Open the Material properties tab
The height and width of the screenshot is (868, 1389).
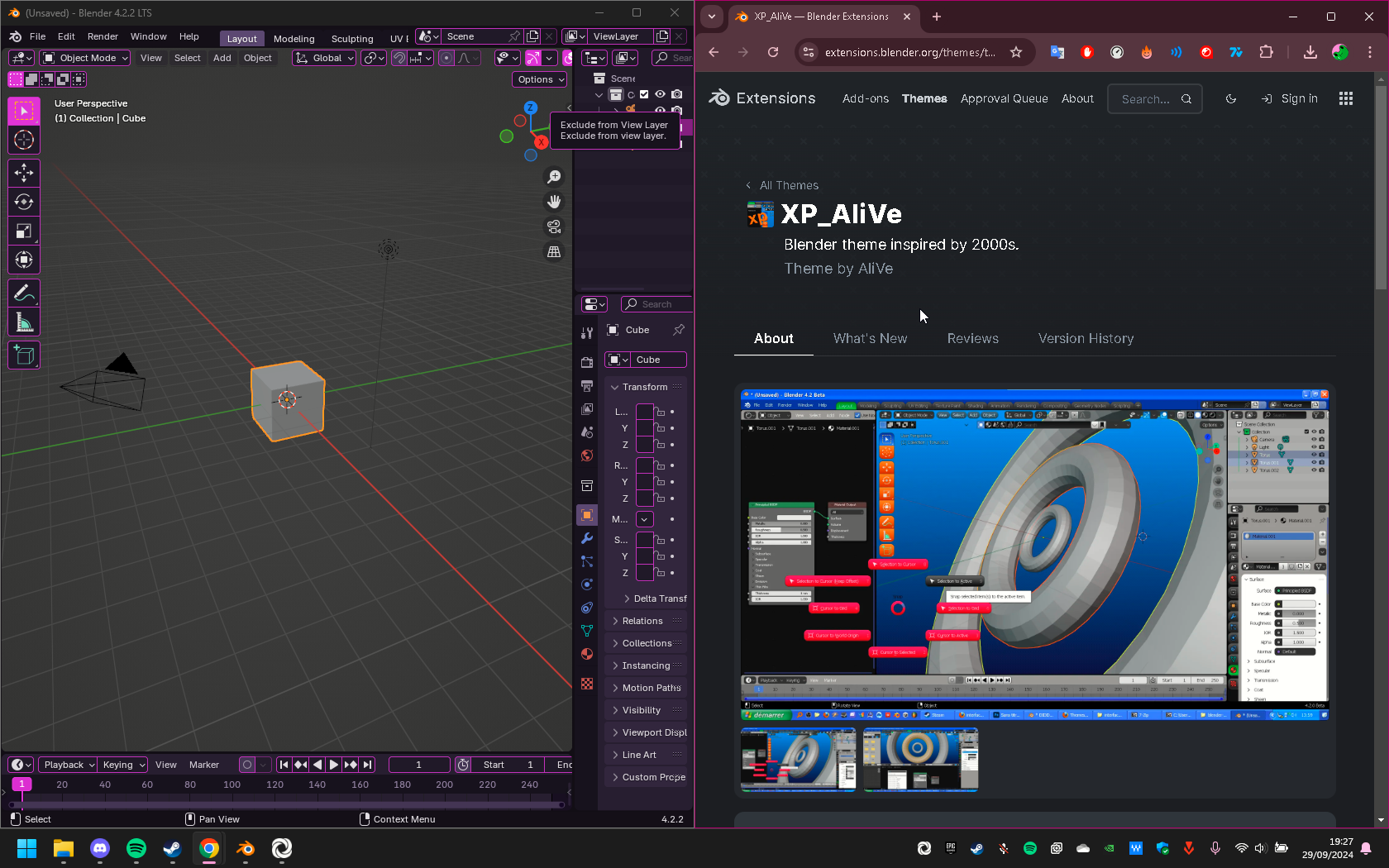pos(587,654)
